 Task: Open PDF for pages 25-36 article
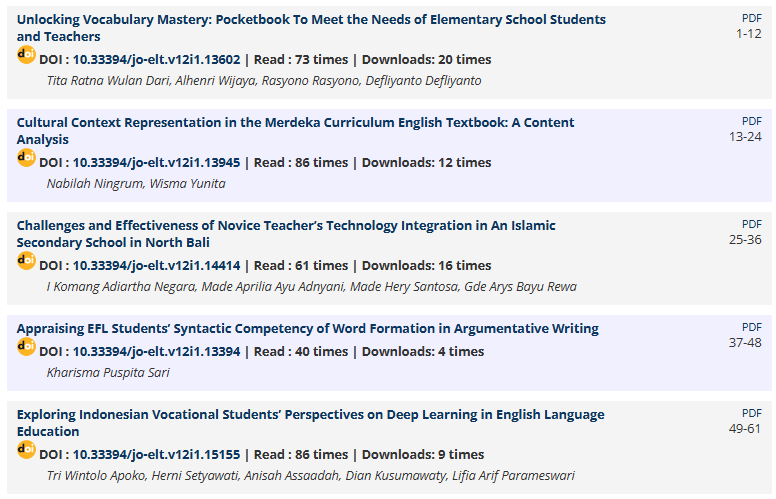pos(751,224)
